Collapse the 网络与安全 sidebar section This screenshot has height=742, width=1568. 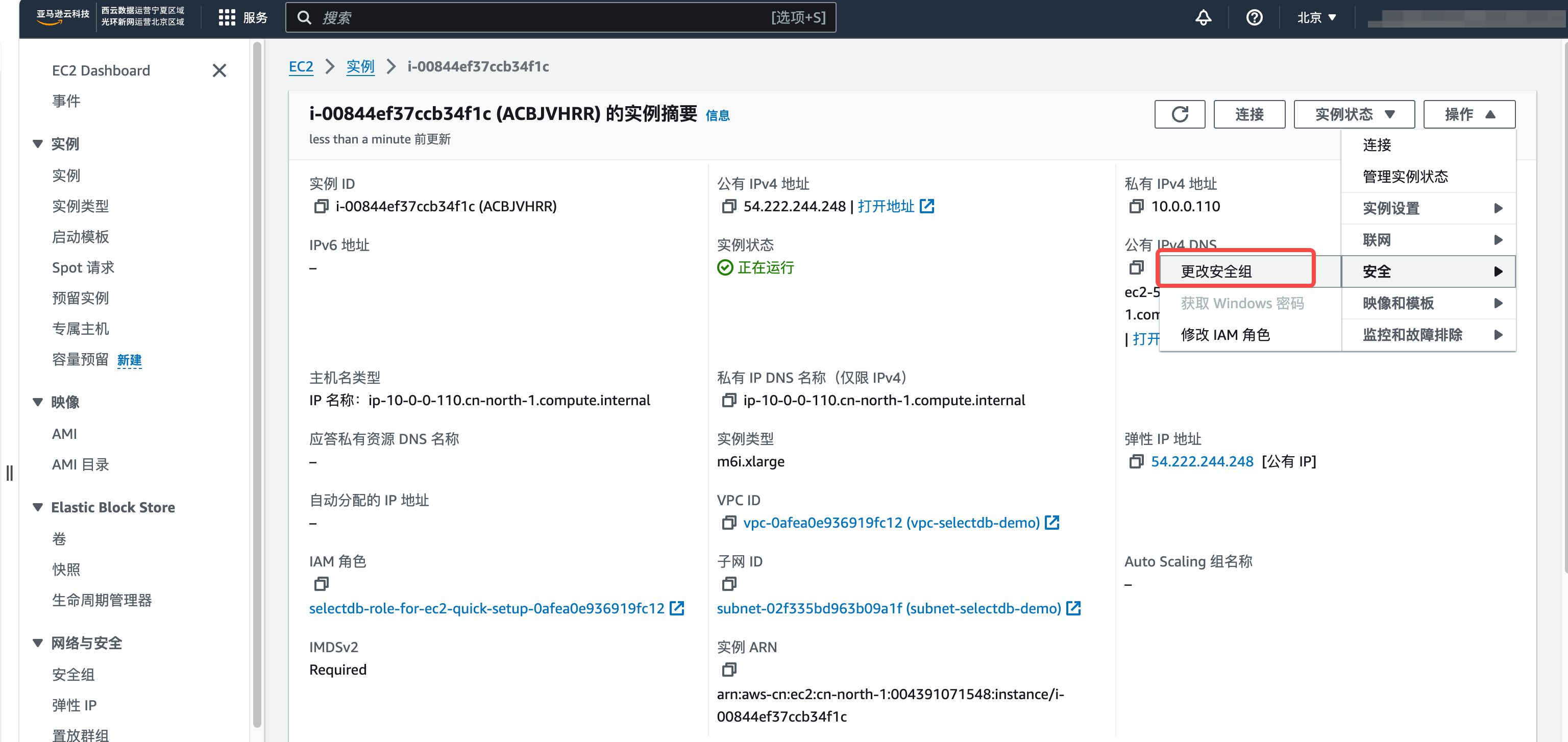click(38, 643)
